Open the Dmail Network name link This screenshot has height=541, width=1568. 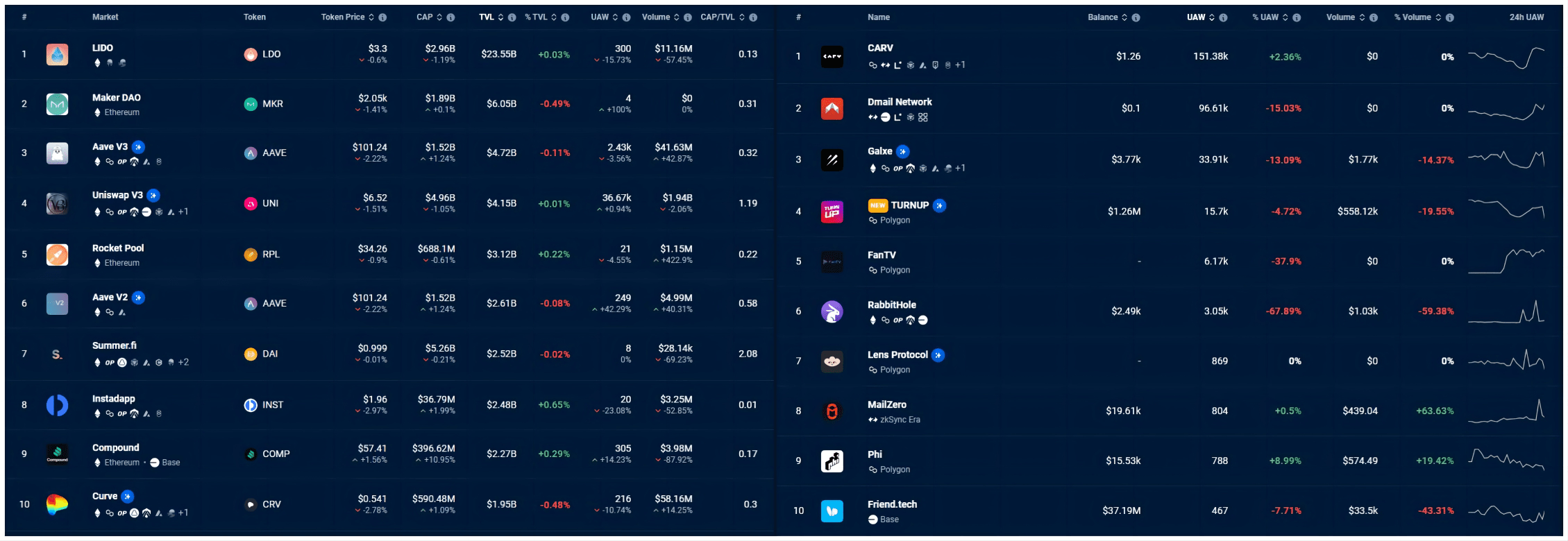900,102
